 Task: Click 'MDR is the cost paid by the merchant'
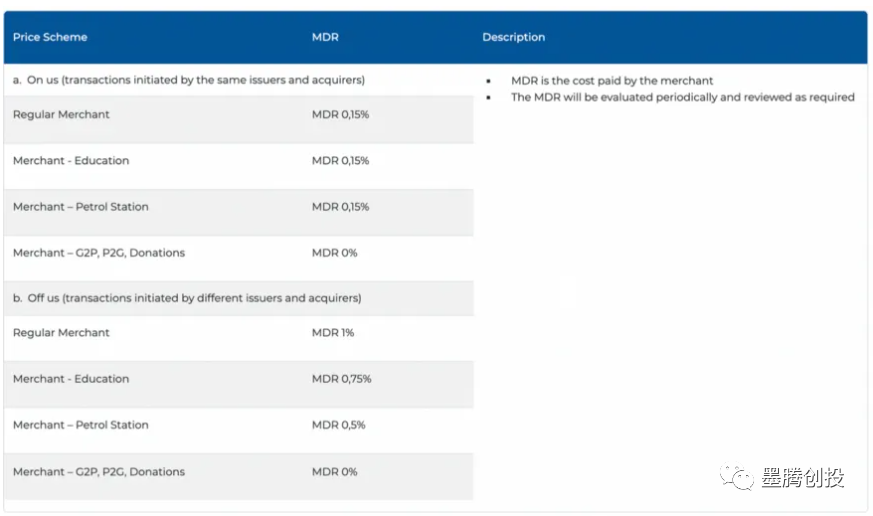612,81
